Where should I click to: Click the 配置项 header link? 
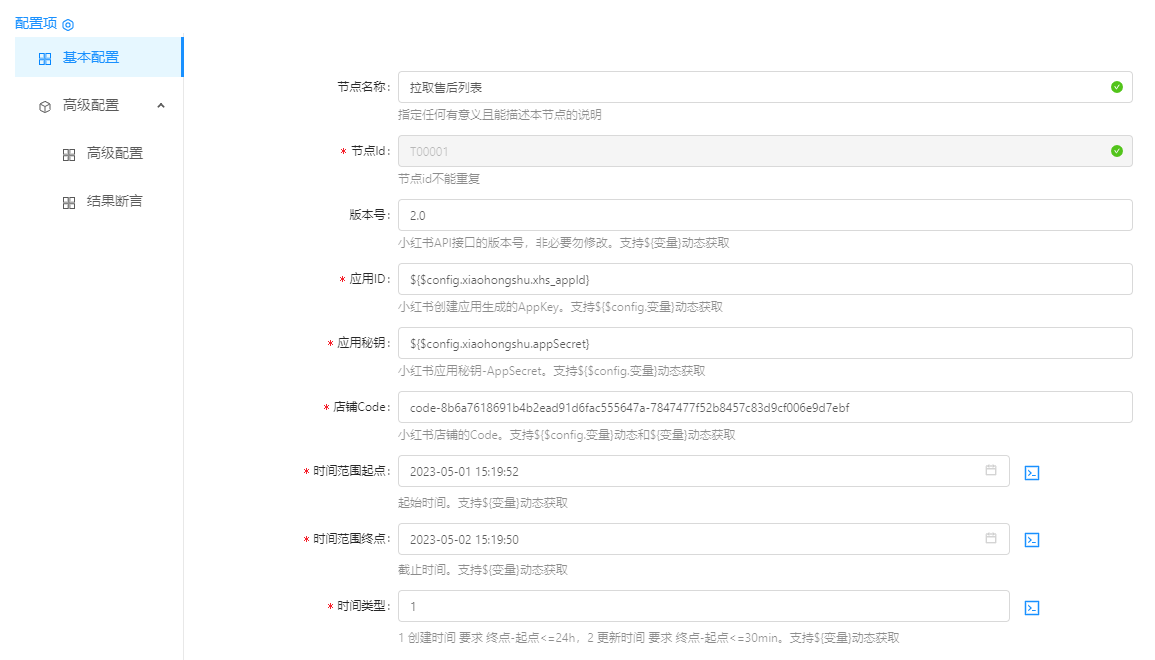tap(36, 23)
